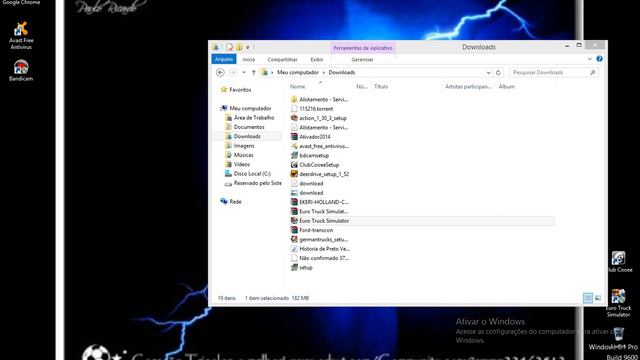Sort by the Título column header
The height and width of the screenshot is (360, 640).
[x=381, y=87]
